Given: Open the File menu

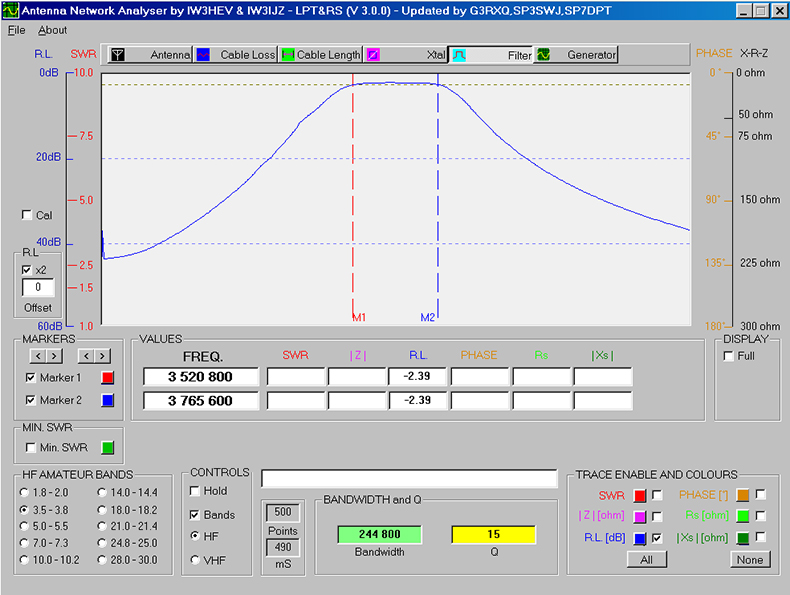Looking at the screenshot, I should (17, 30).
